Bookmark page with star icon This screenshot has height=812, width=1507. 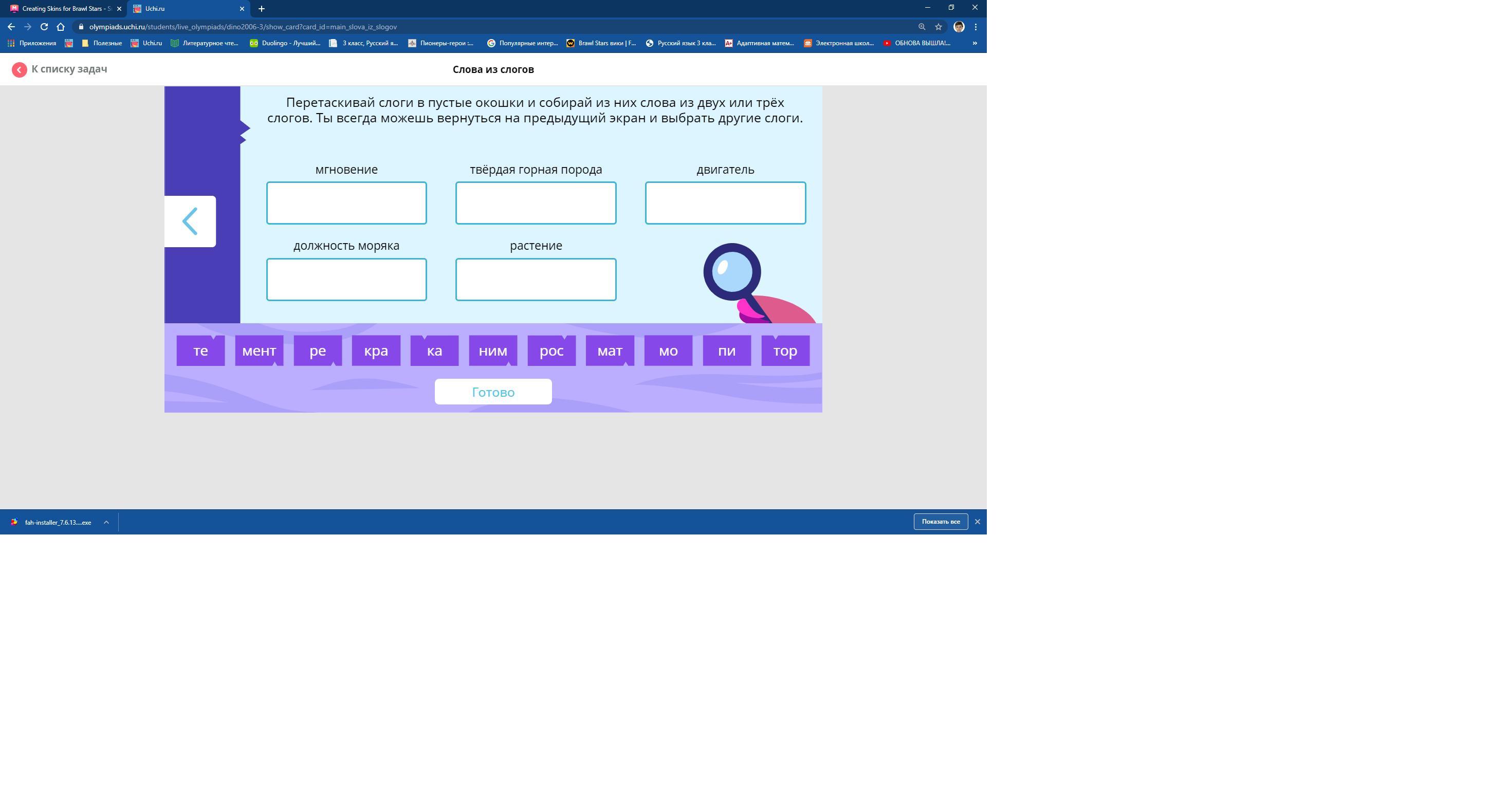pos(939,27)
